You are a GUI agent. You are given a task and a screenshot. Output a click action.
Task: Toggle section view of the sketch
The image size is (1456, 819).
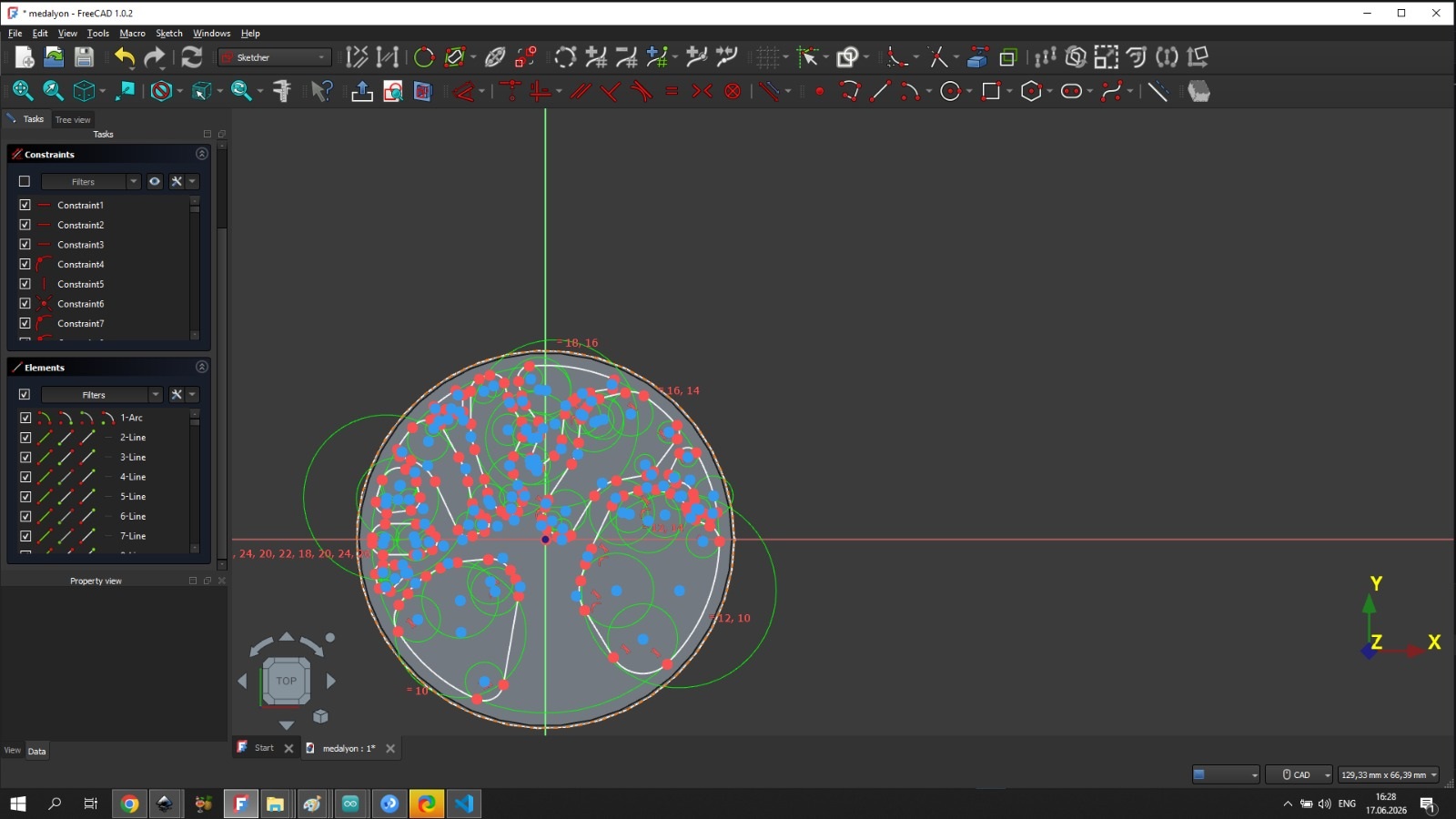click(x=422, y=91)
